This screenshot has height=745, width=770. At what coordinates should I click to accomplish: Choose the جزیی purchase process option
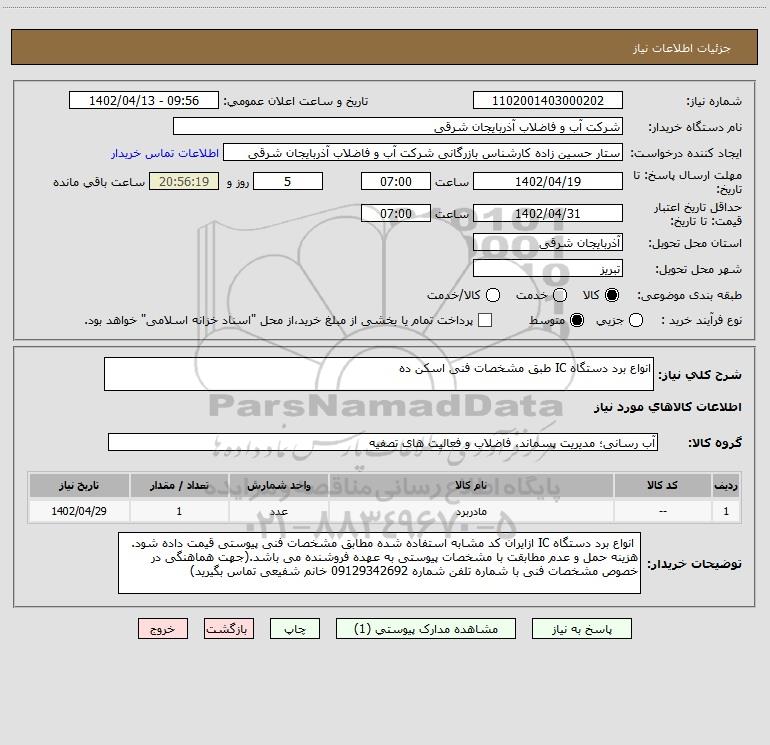click(x=635, y=320)
